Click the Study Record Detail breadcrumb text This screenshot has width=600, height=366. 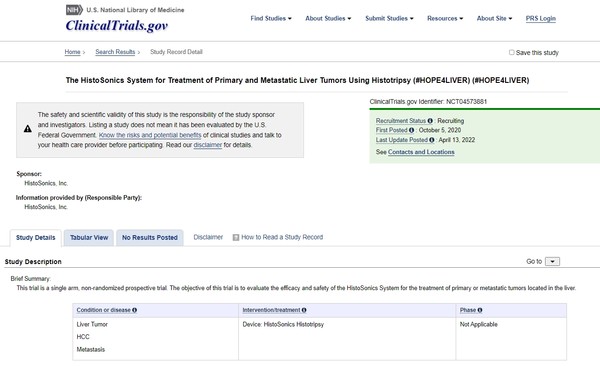(176, 52)
